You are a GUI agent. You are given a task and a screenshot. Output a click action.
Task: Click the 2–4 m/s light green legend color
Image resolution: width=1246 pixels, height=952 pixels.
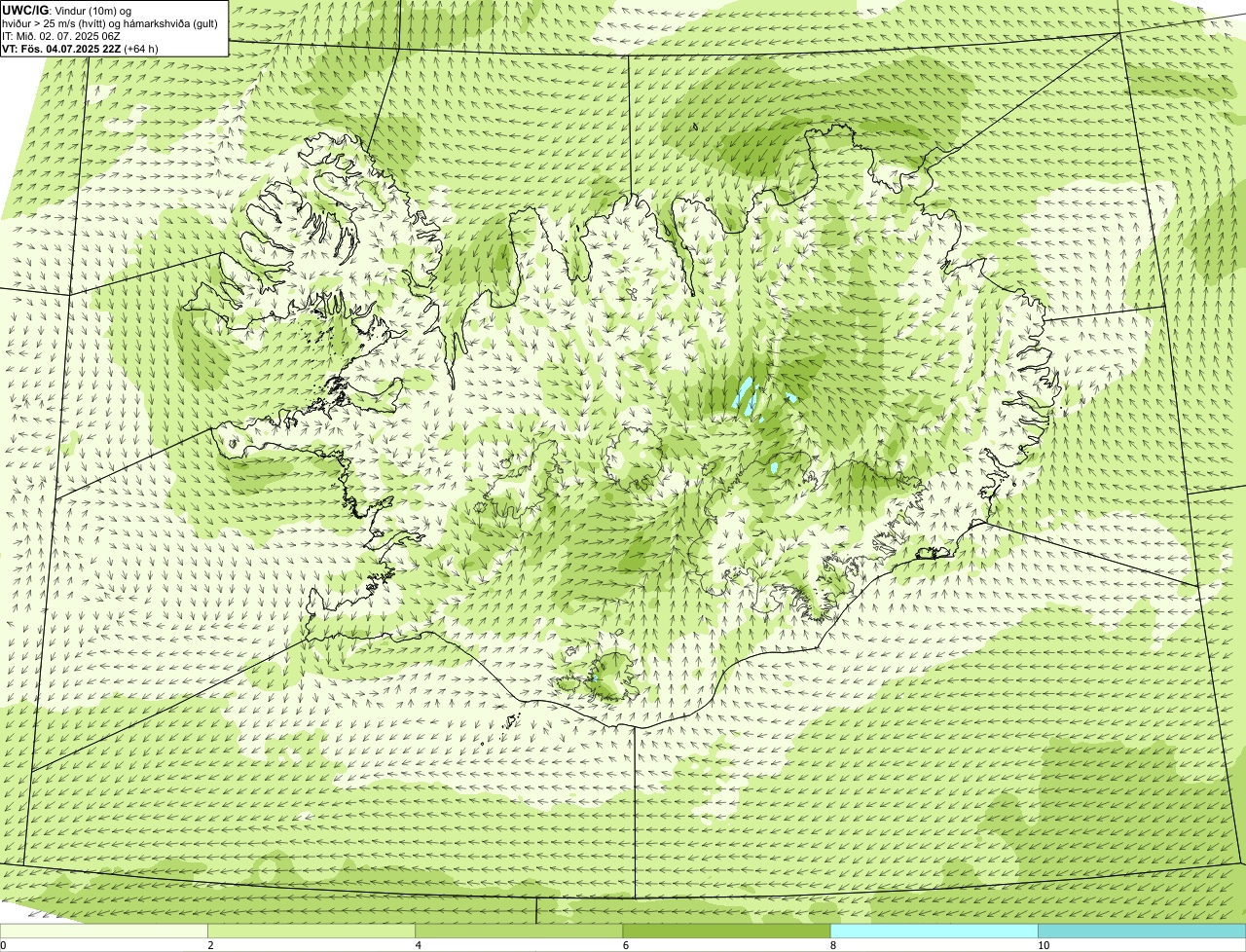pos(311,932)
